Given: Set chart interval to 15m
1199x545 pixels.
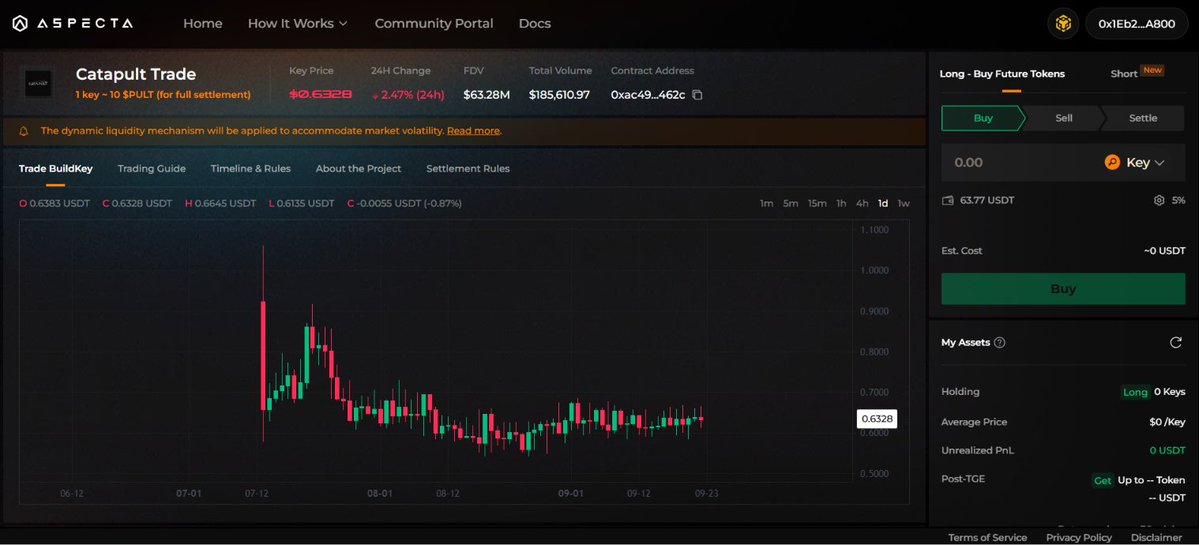Looking at the screenshot, I should (817, 203).
